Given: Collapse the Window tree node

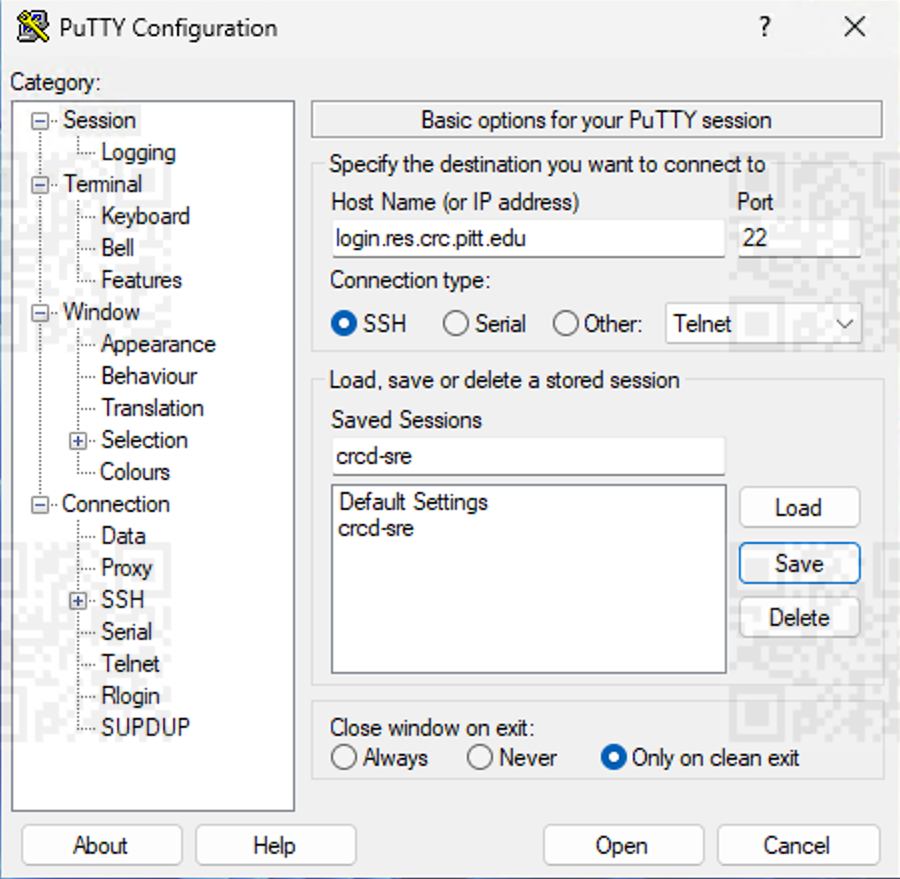Looking at the screenshot, I should pyautogui.click(x=40, y=313).
